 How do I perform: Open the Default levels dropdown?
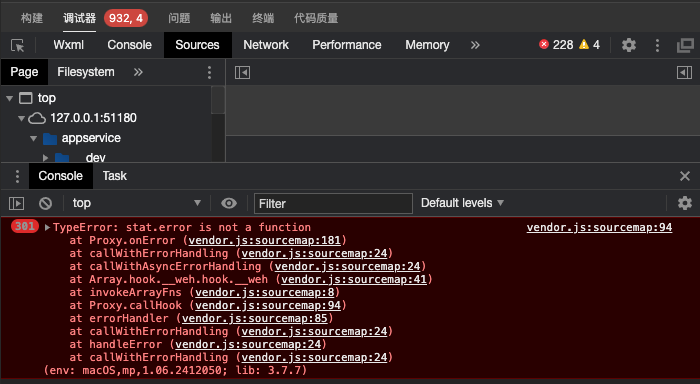pyautogui.click(x=462, y=203)
